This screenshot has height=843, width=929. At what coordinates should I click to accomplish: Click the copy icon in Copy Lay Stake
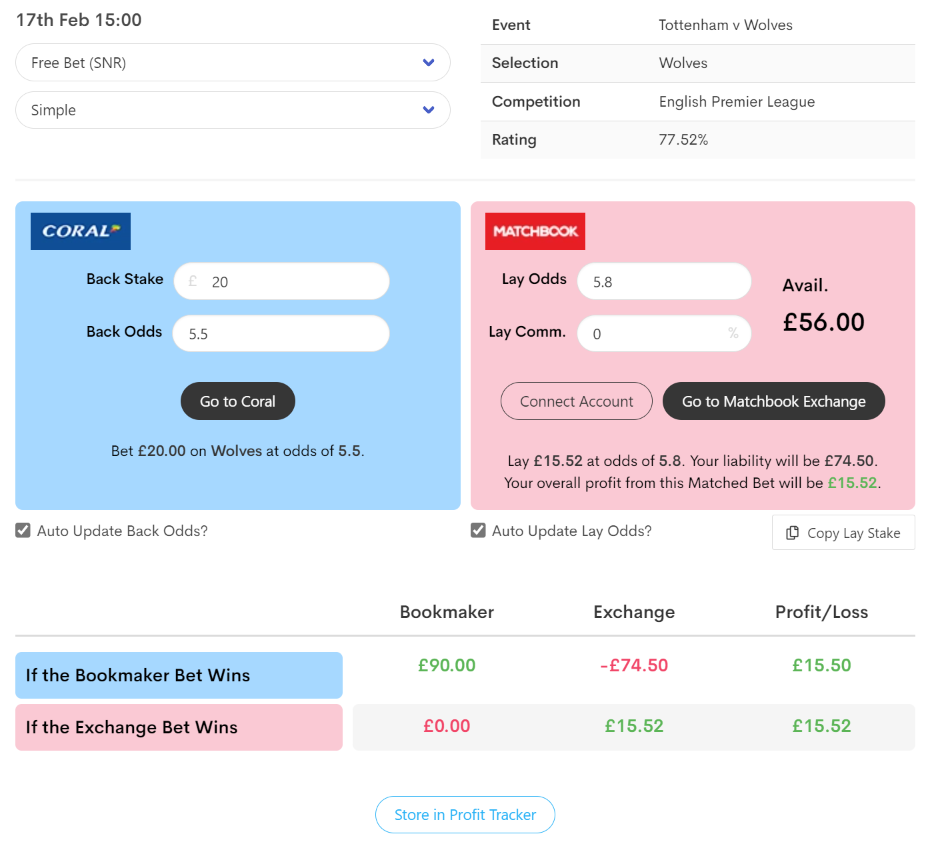[792, 533]
